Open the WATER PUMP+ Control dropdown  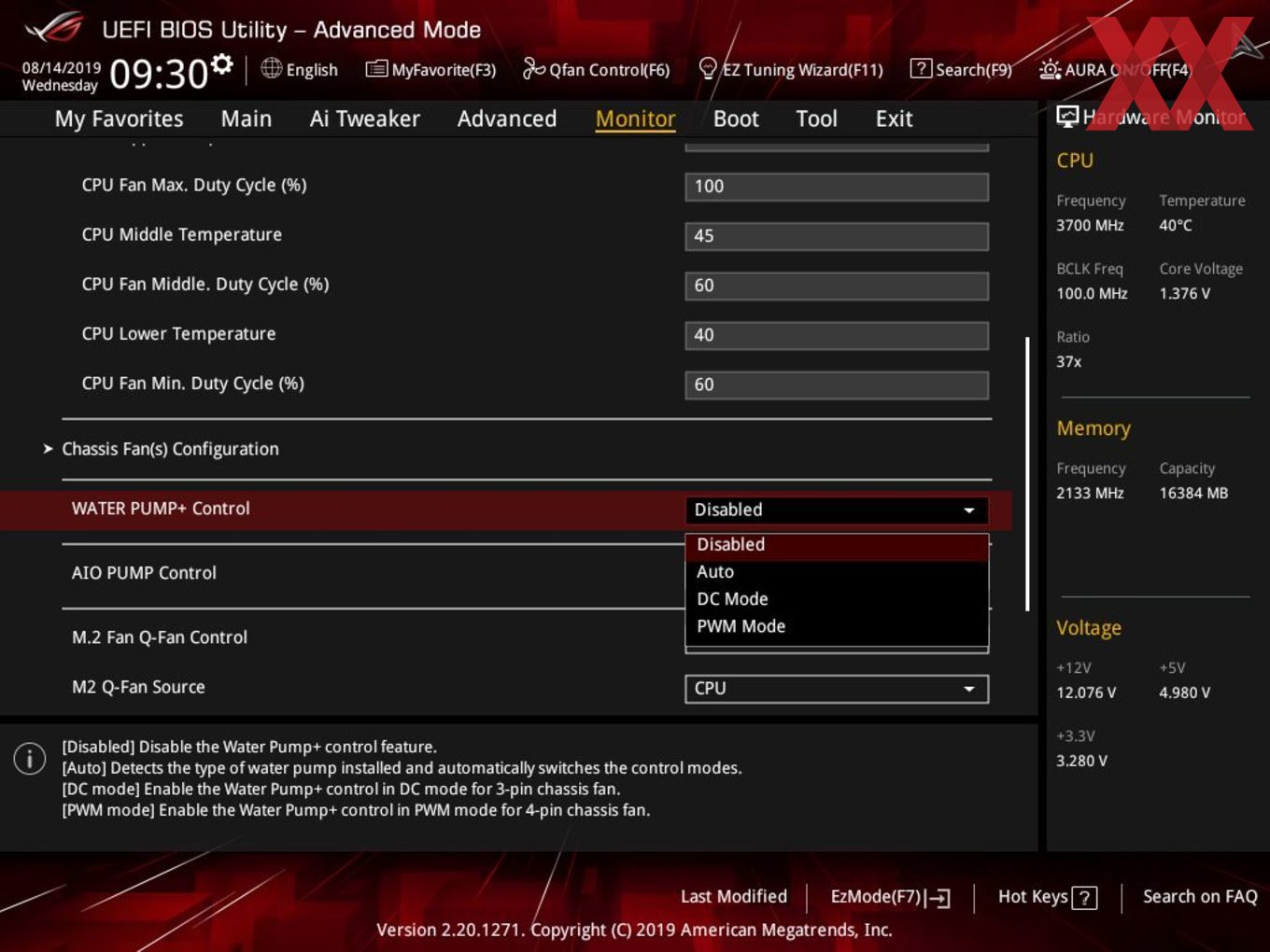click(x=836, y=510)
